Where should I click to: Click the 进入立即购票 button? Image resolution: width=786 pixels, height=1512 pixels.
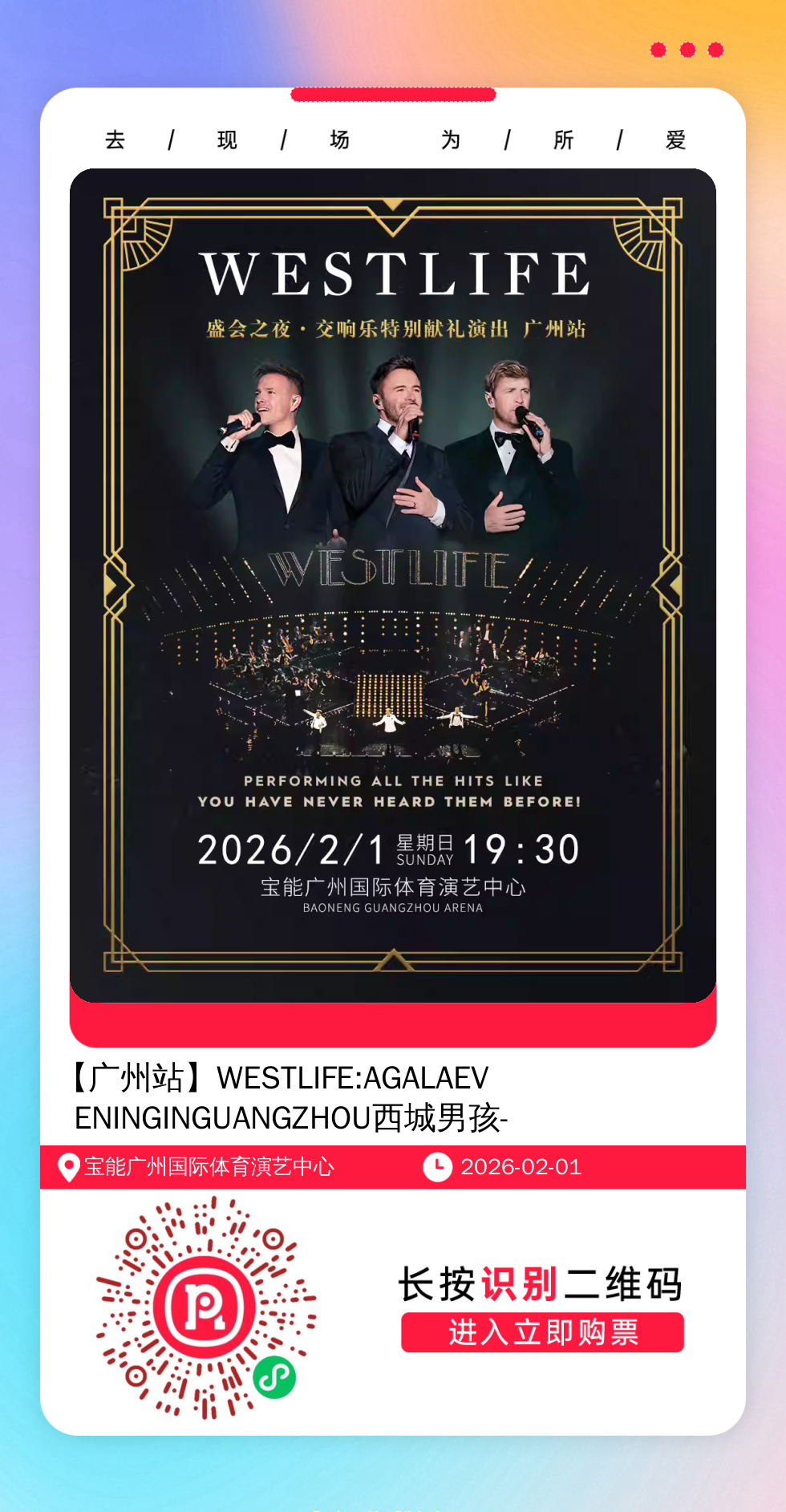pyautogui.click(x=542, y=1332)
